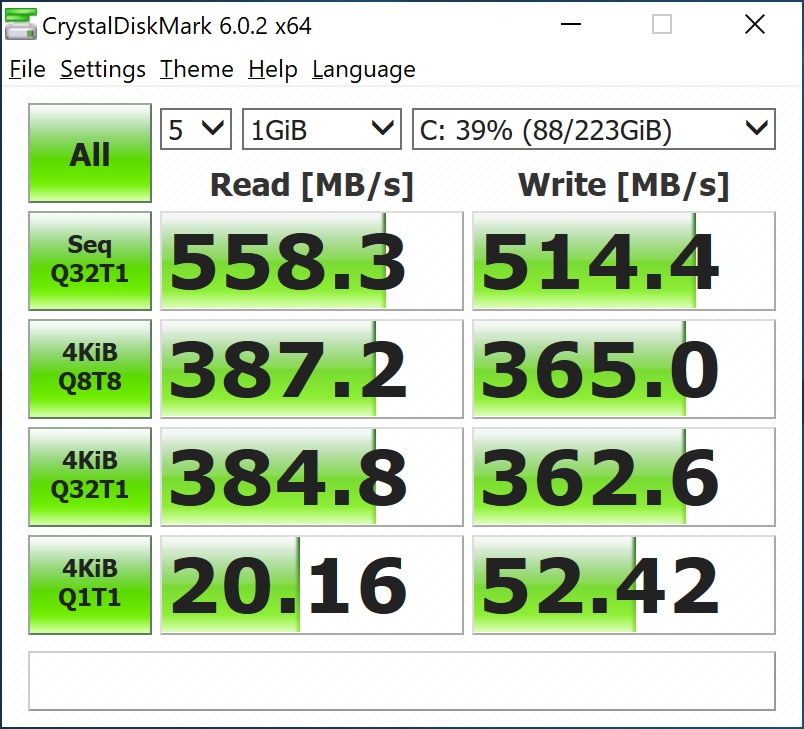
Task: Expand the 1GiB test size dropdown
Action: (321, 129)
